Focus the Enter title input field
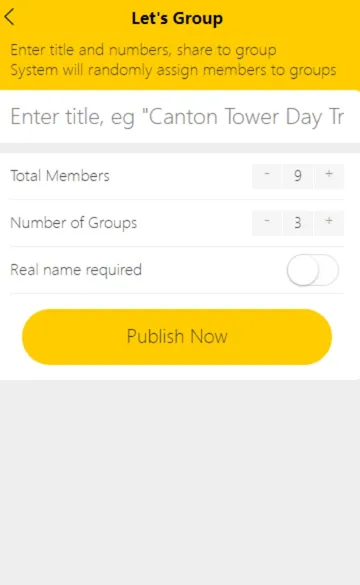Viewport: 360px width, 585px height. (x=178, y=116)
